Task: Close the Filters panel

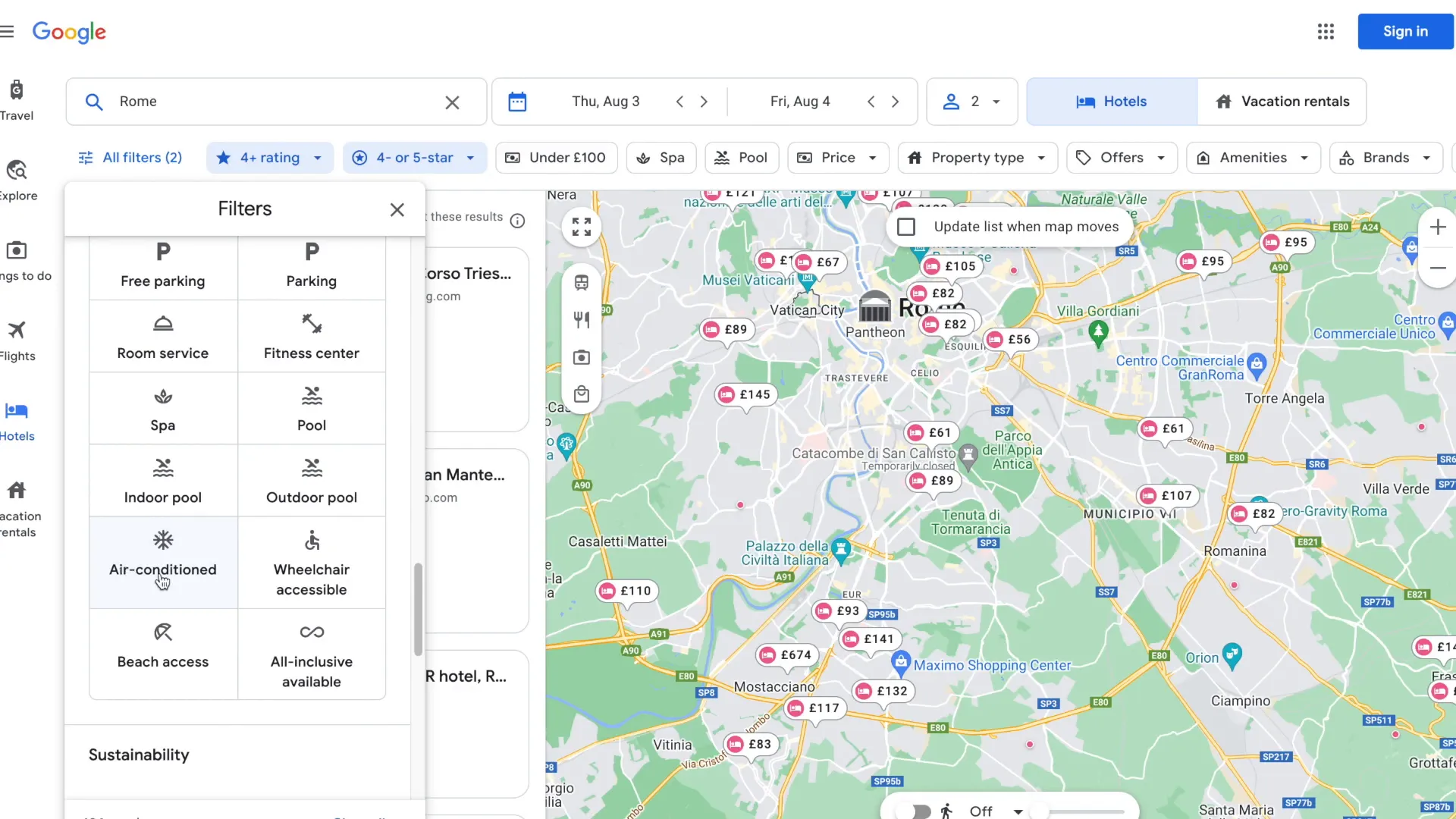Action: tap(397, 210)
